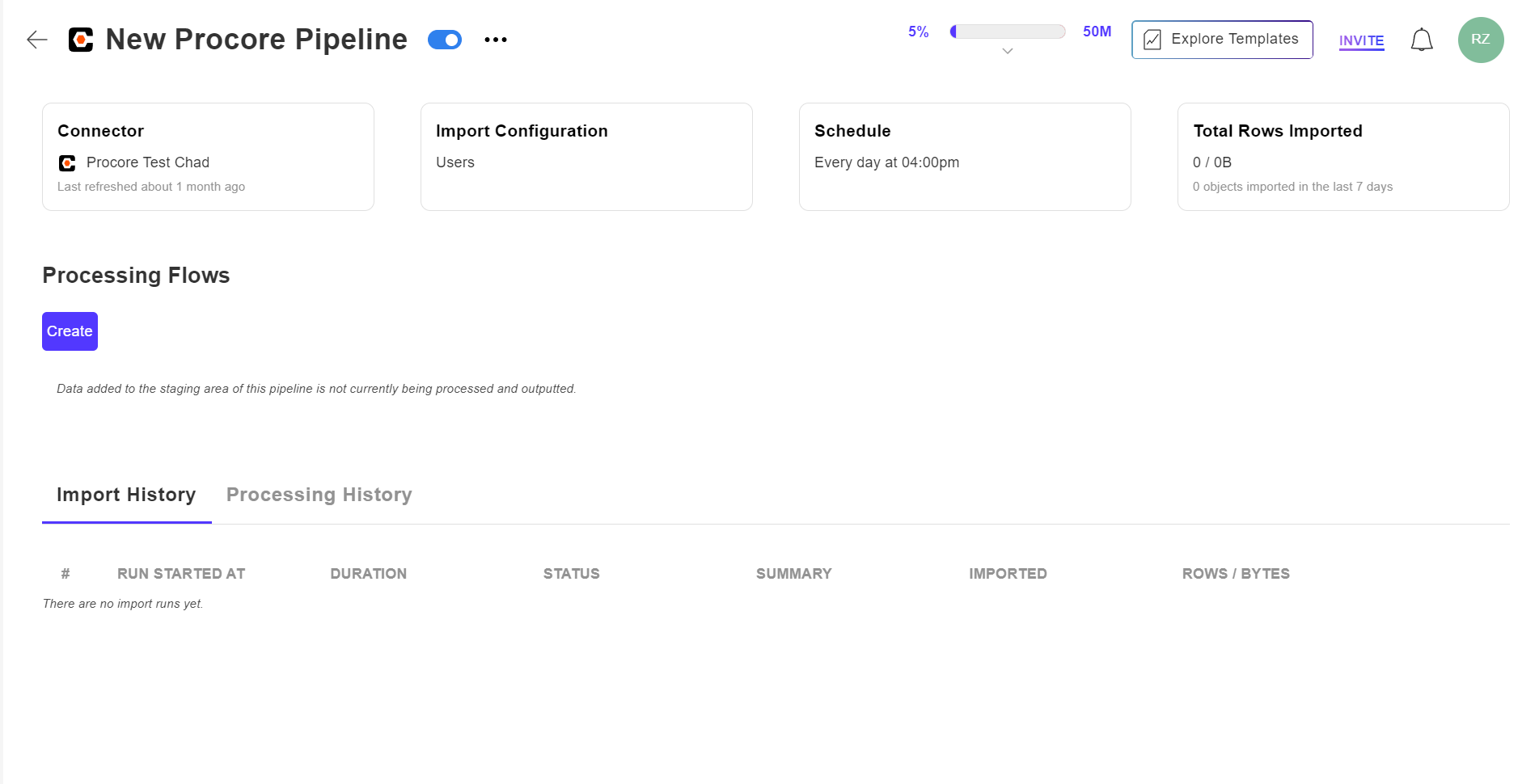This screenshot has width=1539, height=784.
Task: Open the Total Rows Imported card
Action: [x=1343, y=157]
